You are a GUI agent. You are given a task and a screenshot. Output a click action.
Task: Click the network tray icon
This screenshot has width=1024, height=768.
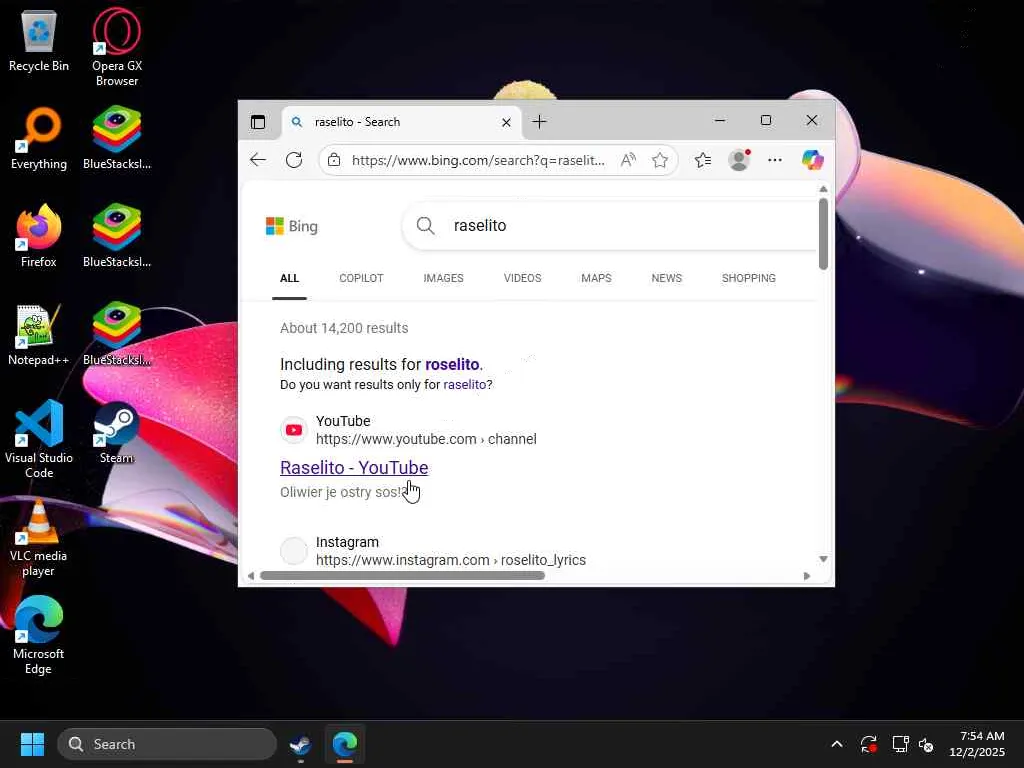point(901,744)
